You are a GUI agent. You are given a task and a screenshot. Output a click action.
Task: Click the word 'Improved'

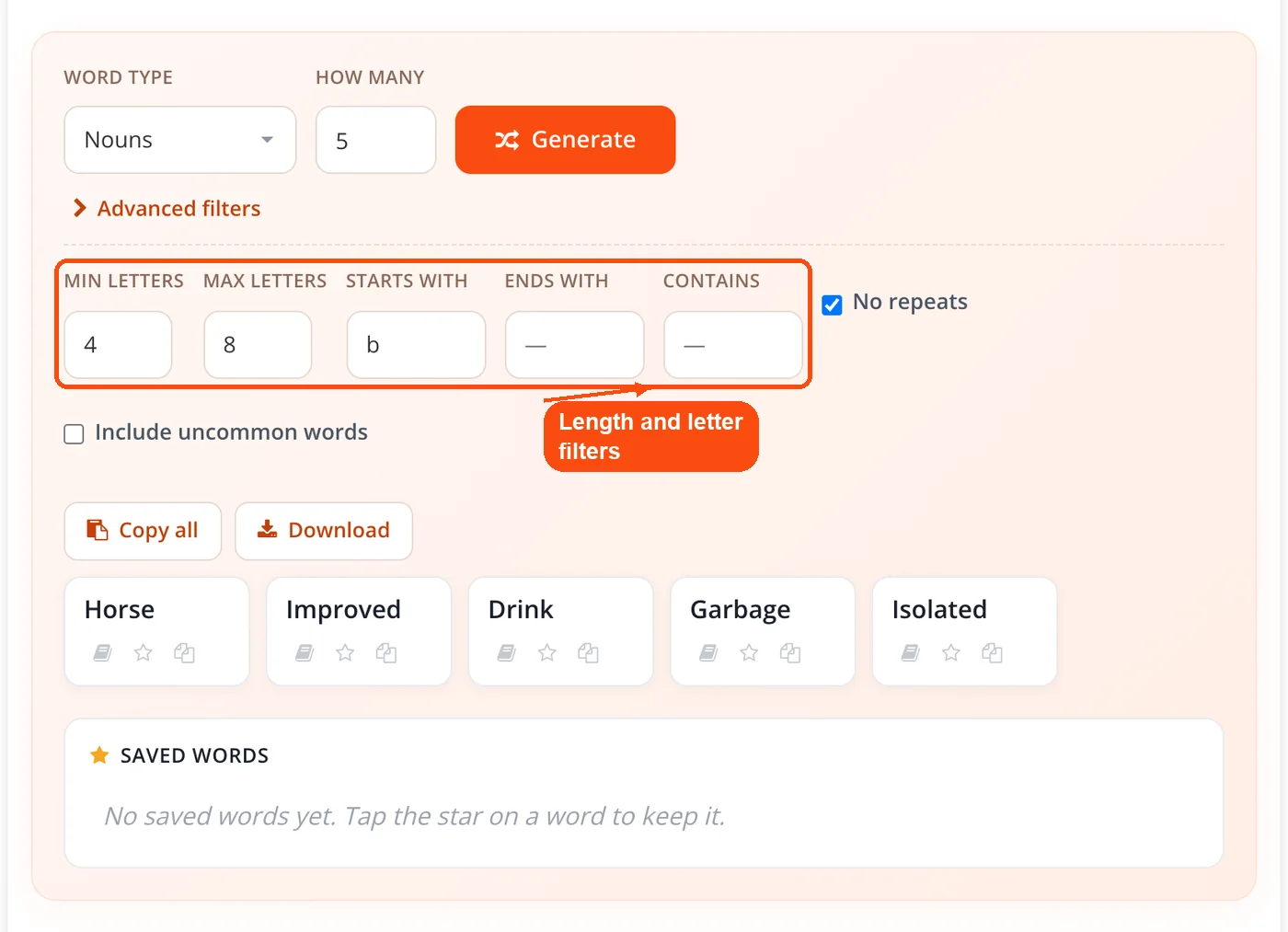coord(343,609)
